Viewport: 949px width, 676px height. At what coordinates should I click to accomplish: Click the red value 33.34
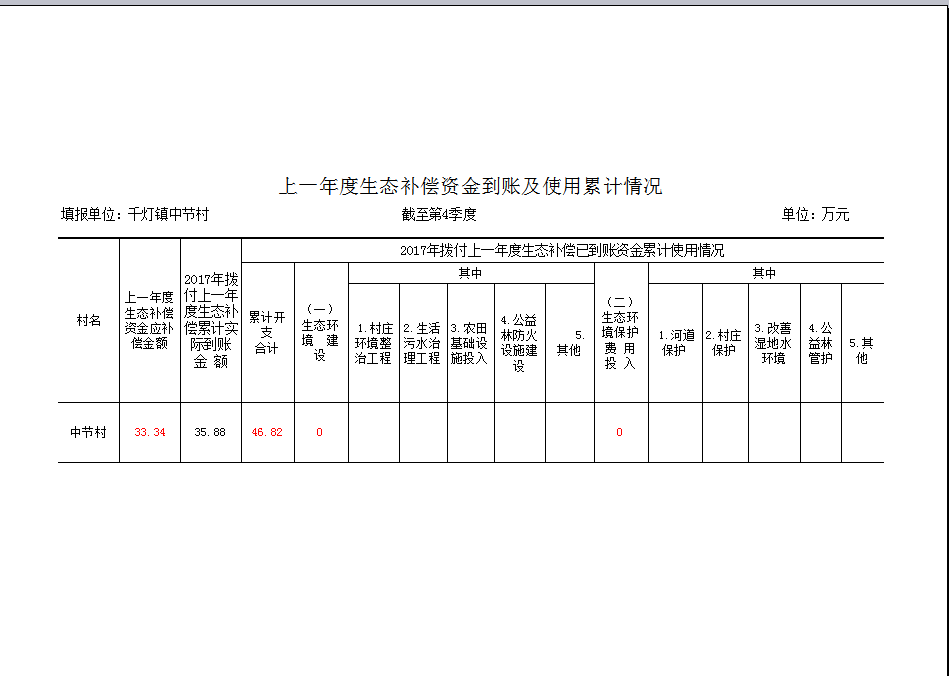click(x=149, y=433)
